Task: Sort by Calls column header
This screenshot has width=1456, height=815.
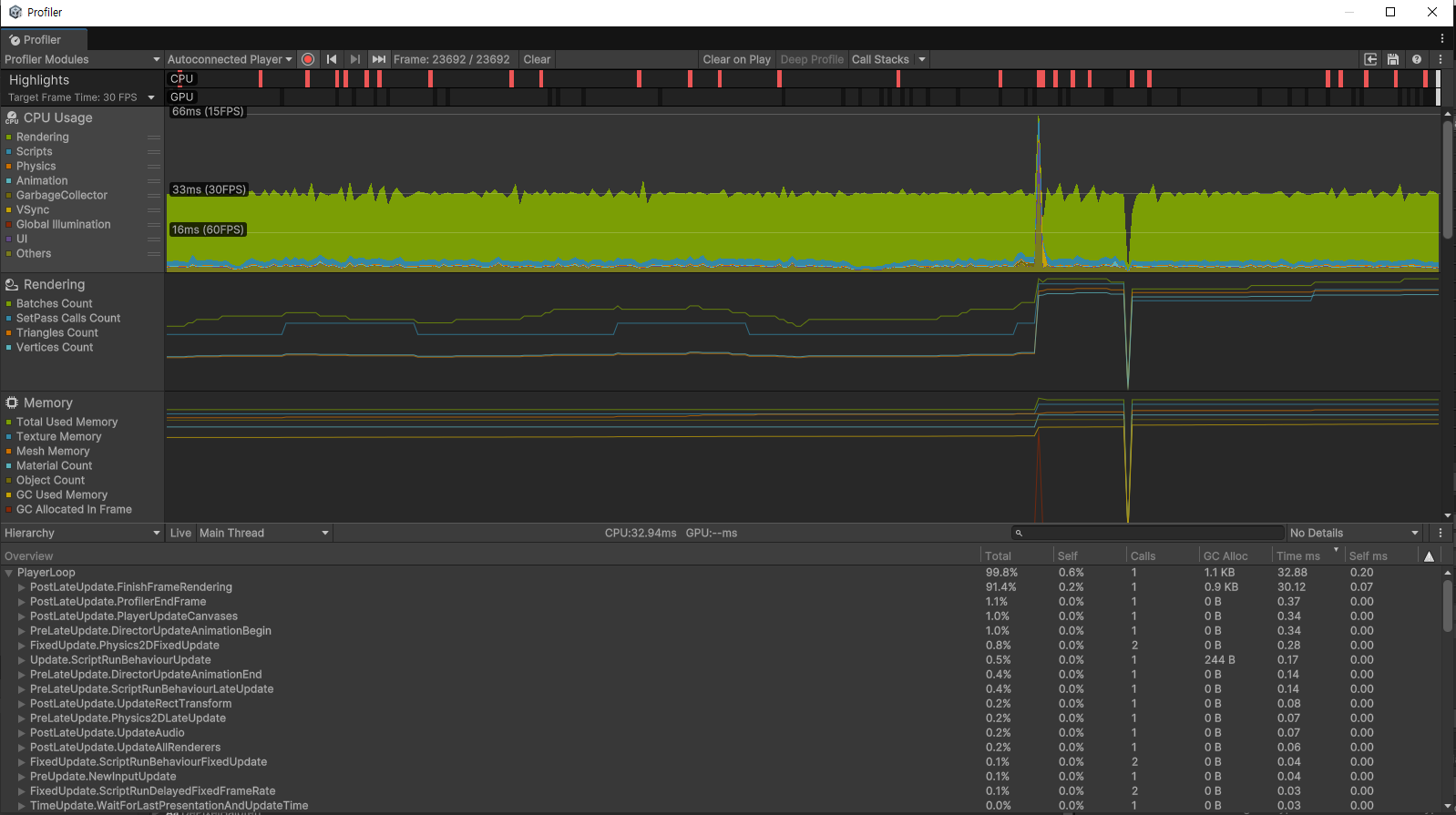Action: point(1163,556)
